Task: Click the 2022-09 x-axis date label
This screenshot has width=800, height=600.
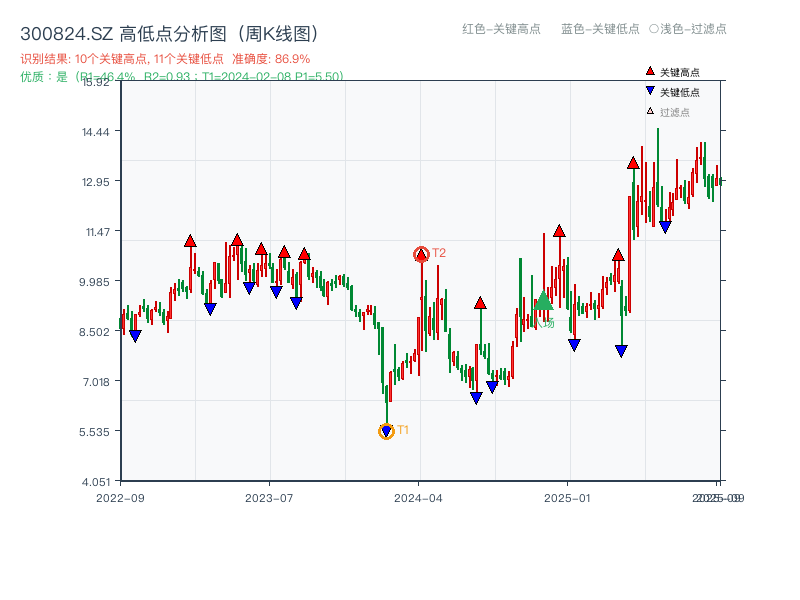Action: point(120,498)
